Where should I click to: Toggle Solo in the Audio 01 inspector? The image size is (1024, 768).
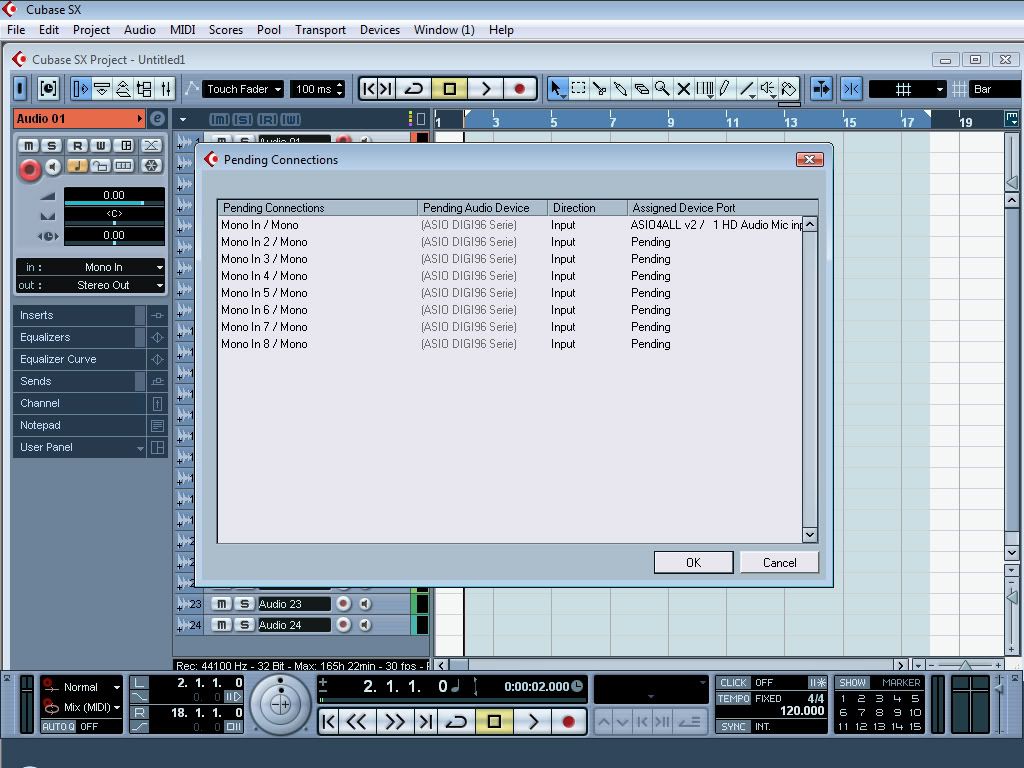point(52,146)
